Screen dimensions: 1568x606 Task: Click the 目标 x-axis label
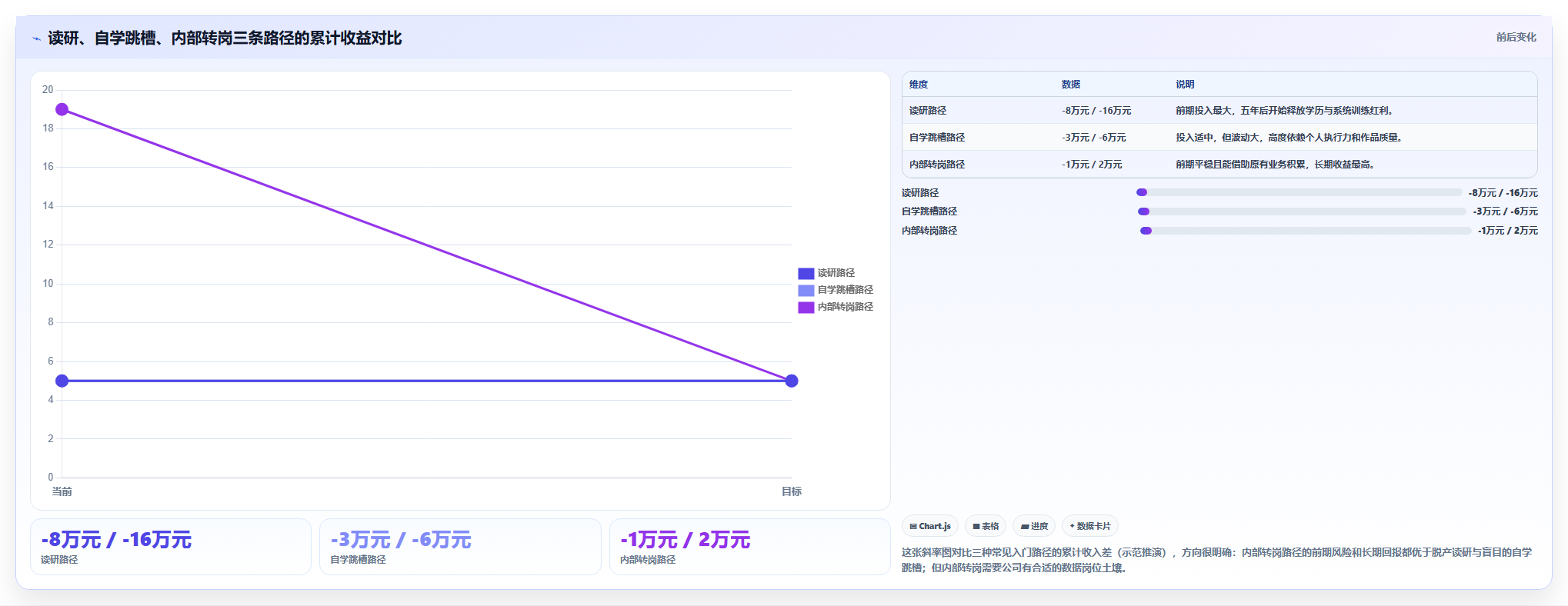click(x=792, y=491)
